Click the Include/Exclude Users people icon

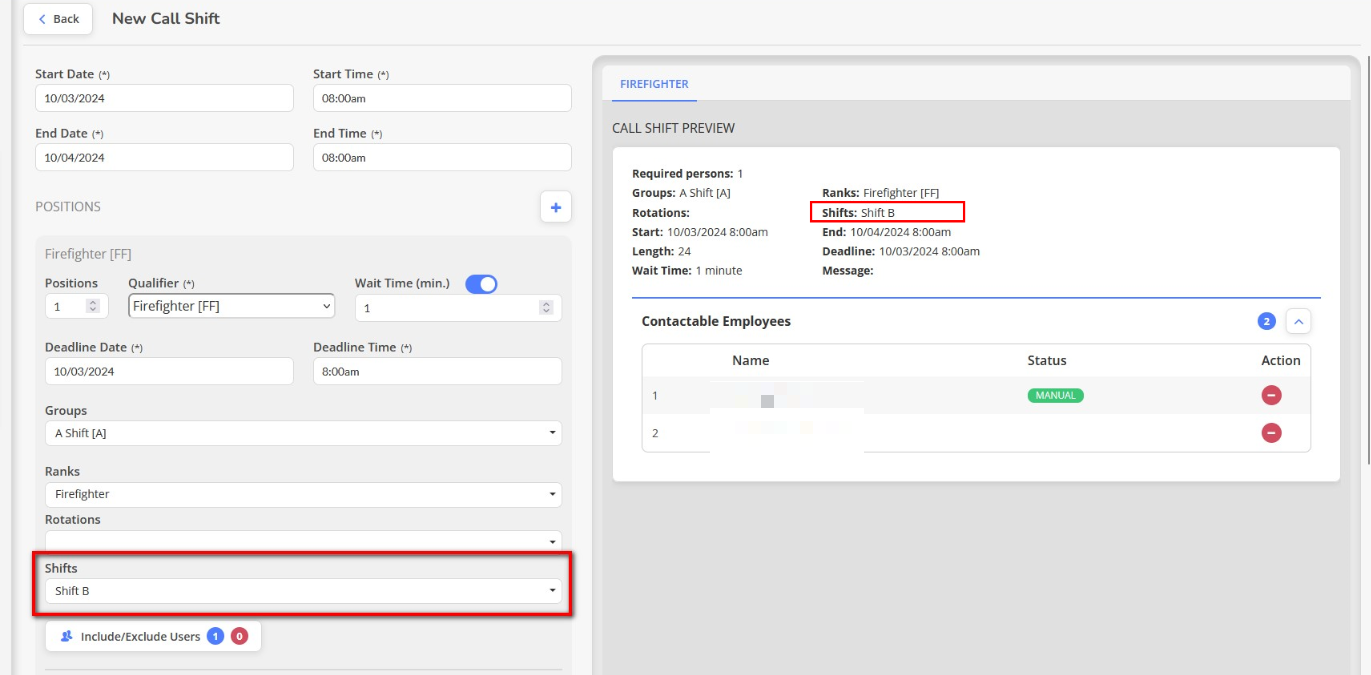coord(67,636)
